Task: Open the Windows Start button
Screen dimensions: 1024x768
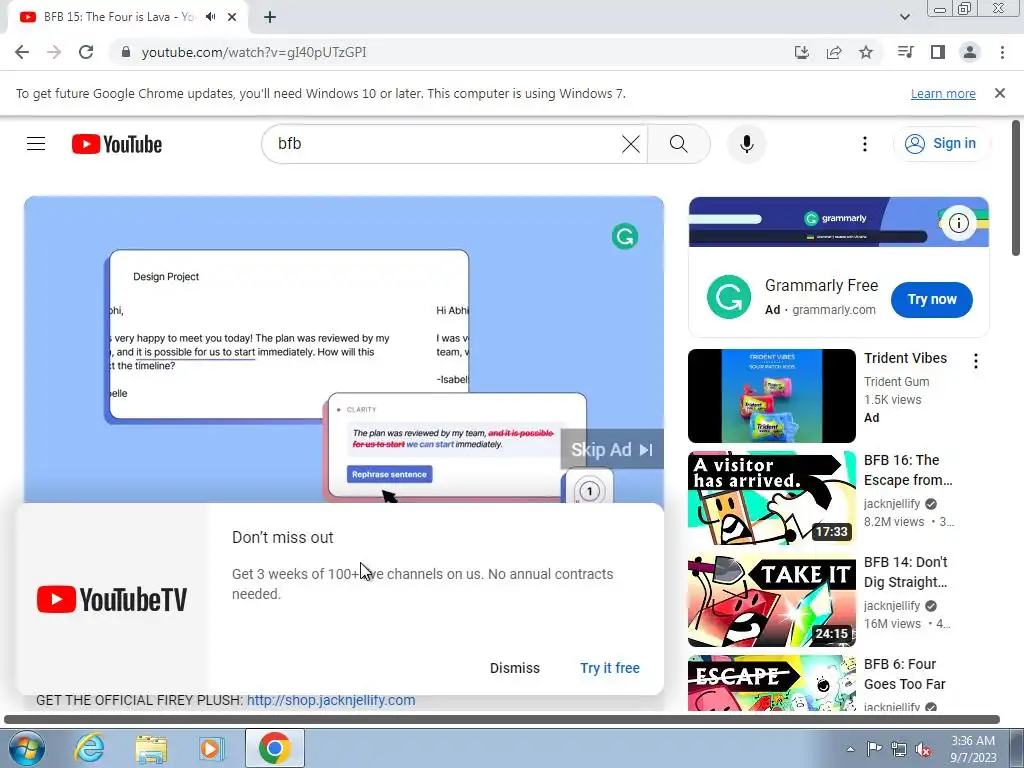Action: 26,748
